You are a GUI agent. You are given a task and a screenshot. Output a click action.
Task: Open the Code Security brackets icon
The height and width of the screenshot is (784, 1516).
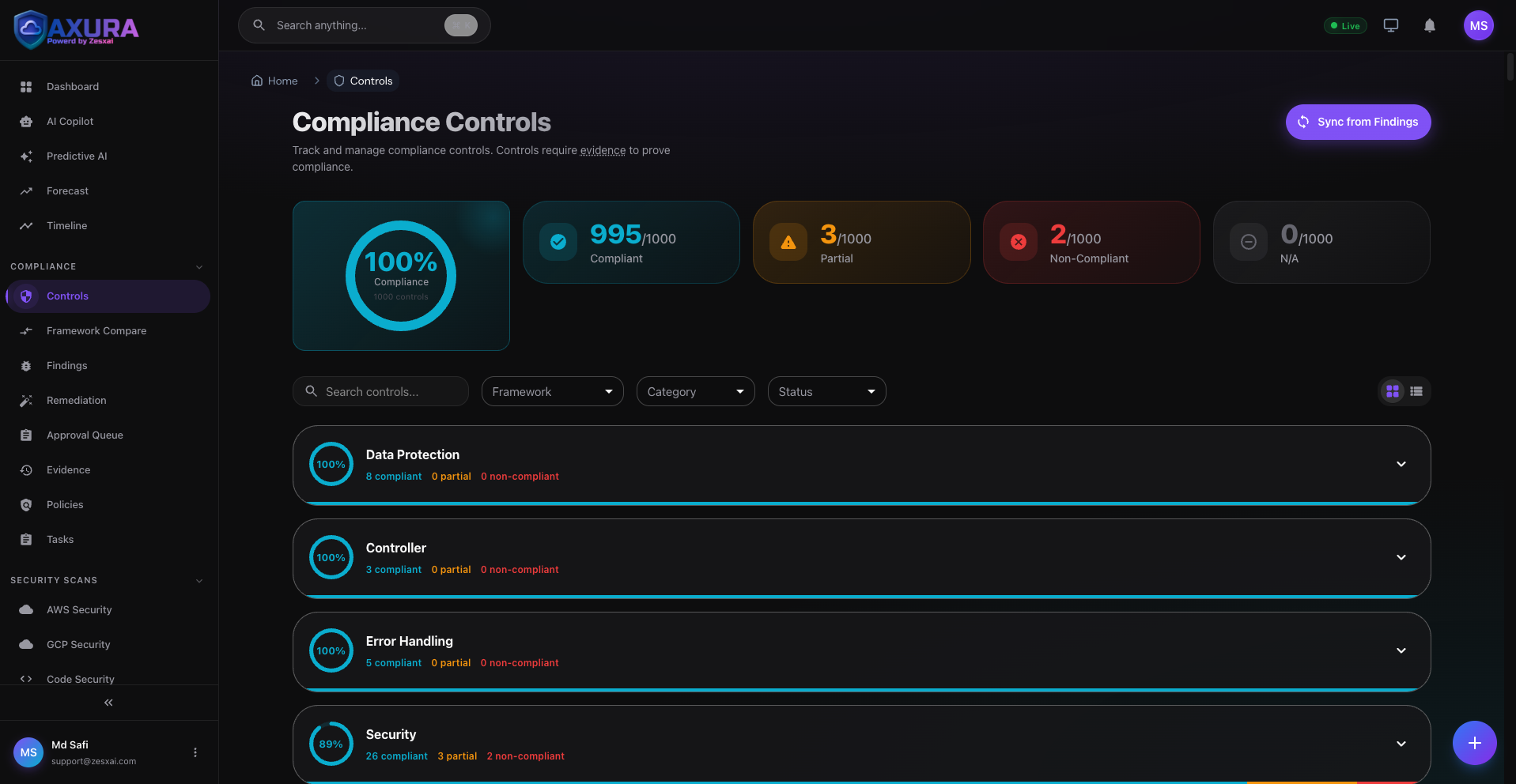(26, 679)
